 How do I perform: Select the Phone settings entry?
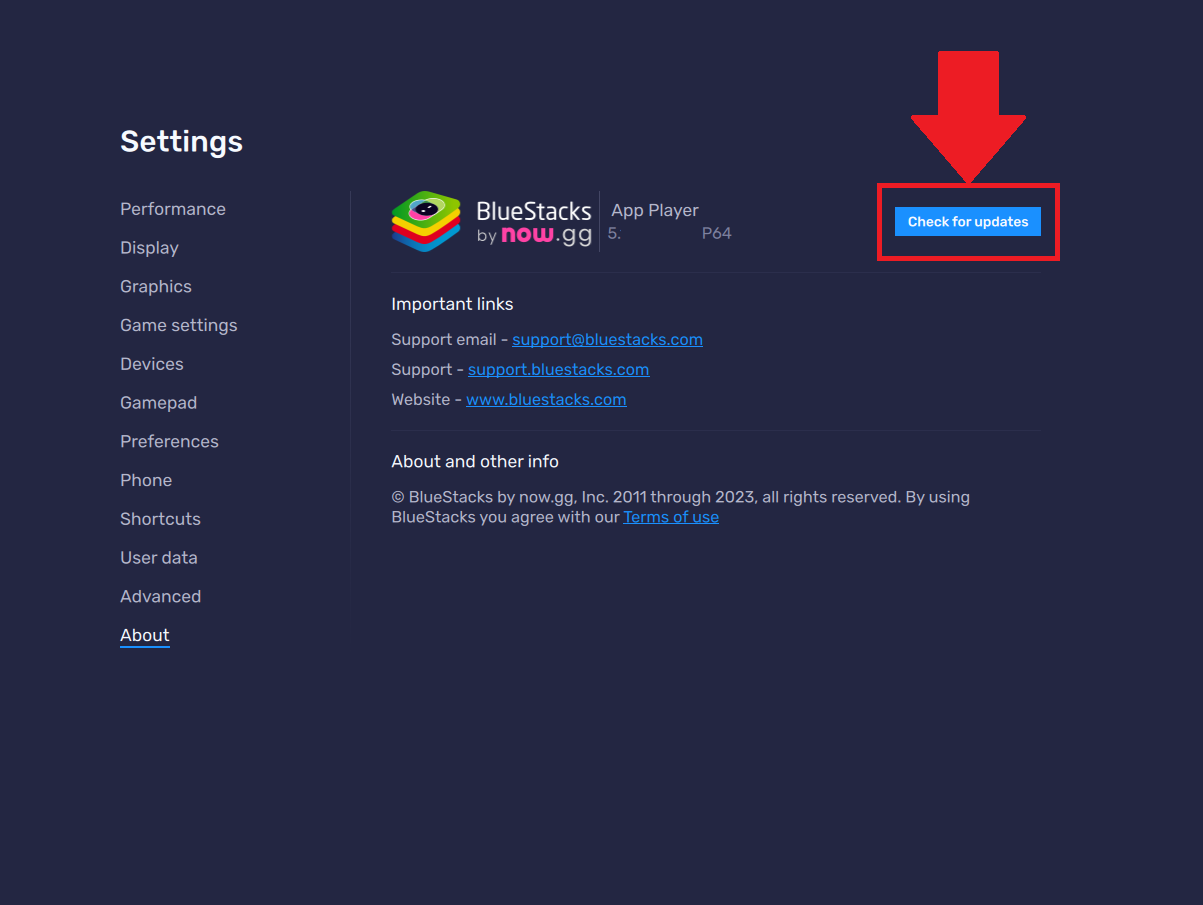point(146,480)
